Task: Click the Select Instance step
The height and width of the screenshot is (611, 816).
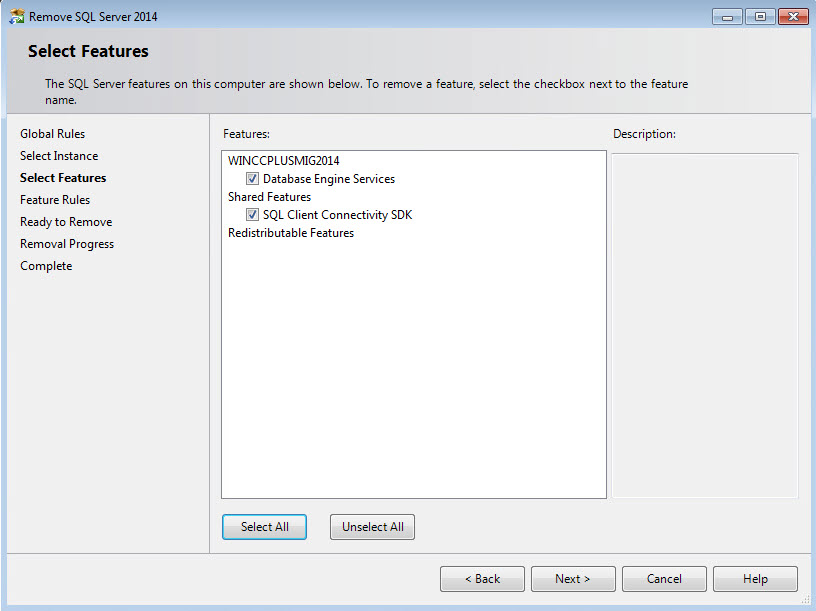Action: tap(59, 156)
